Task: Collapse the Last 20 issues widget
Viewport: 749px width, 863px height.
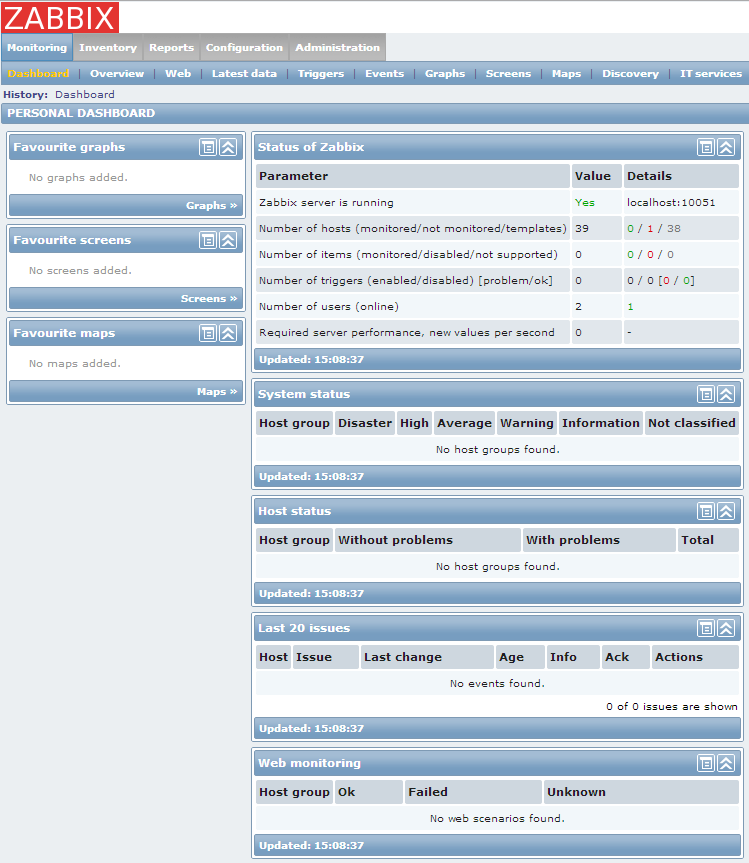Action: [x=726, y=628]
